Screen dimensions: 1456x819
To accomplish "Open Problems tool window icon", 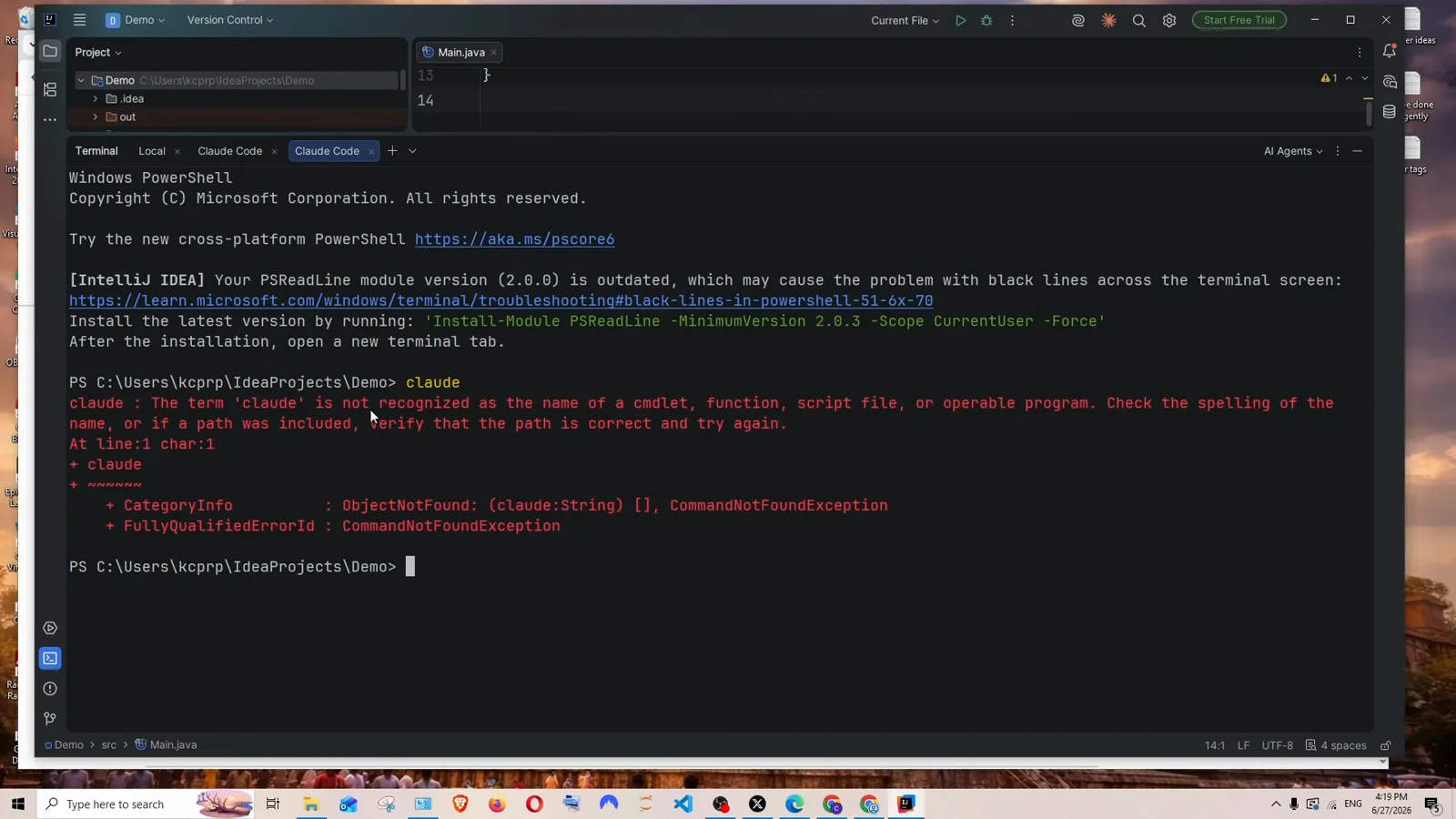I will [x=50, y=689].
